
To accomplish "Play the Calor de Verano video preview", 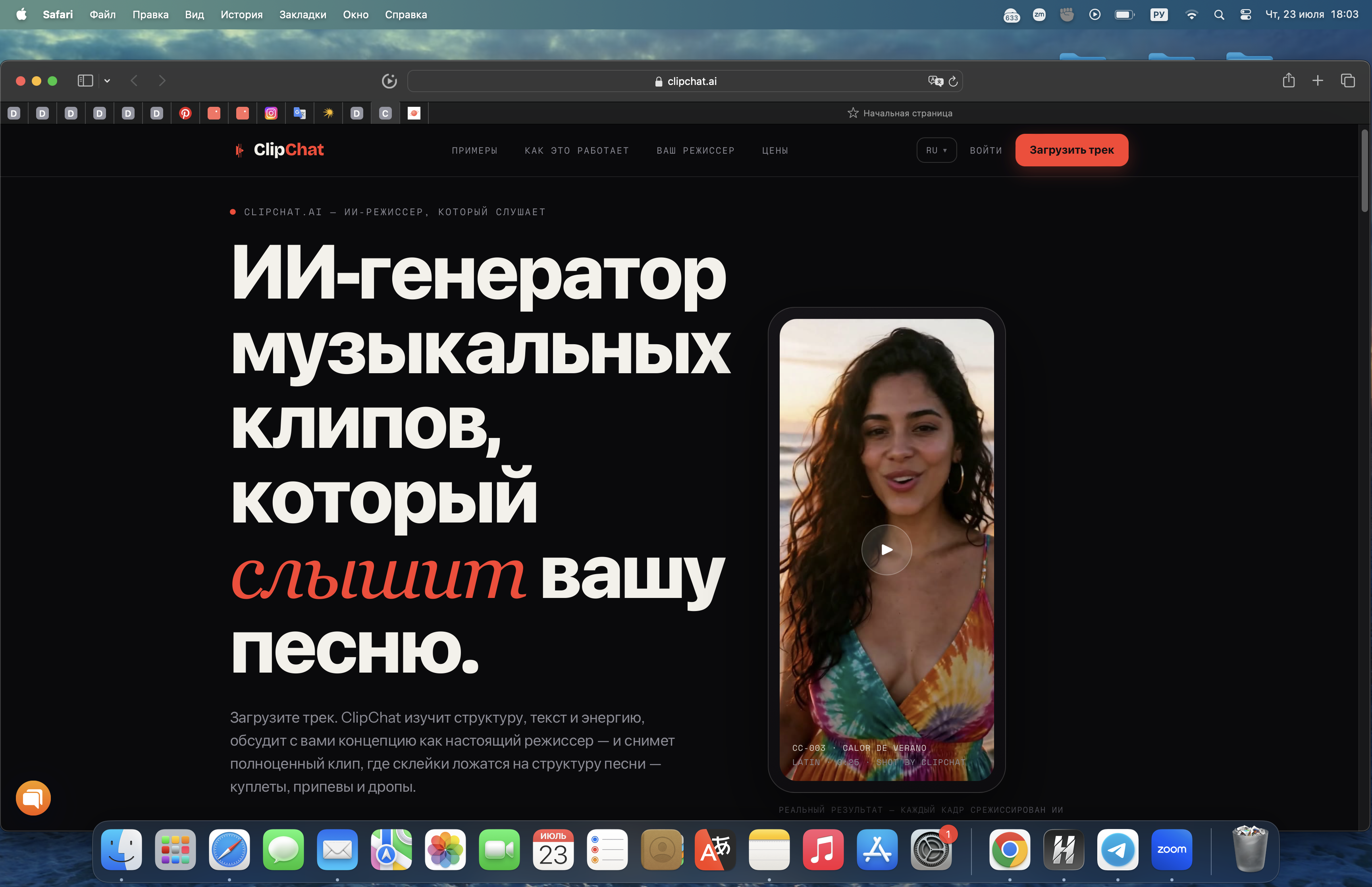I will click(886, 550).
